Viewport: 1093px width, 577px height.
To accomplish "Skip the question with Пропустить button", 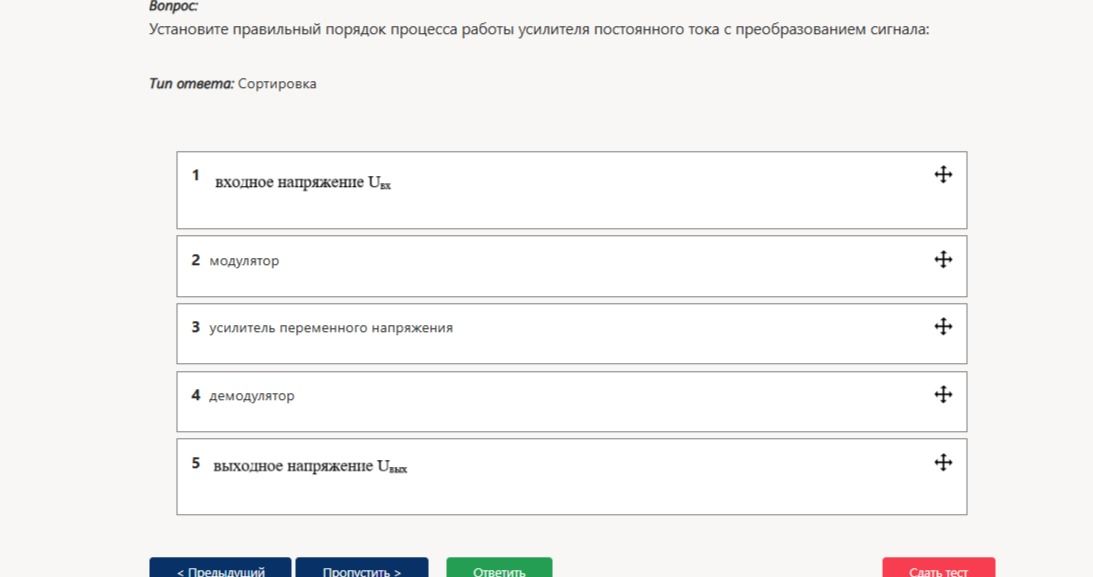I will [362, 567].
